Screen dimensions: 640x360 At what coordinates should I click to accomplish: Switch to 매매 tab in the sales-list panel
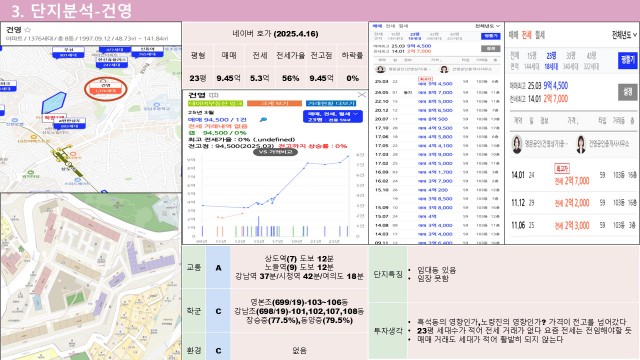tap(378, 26)
